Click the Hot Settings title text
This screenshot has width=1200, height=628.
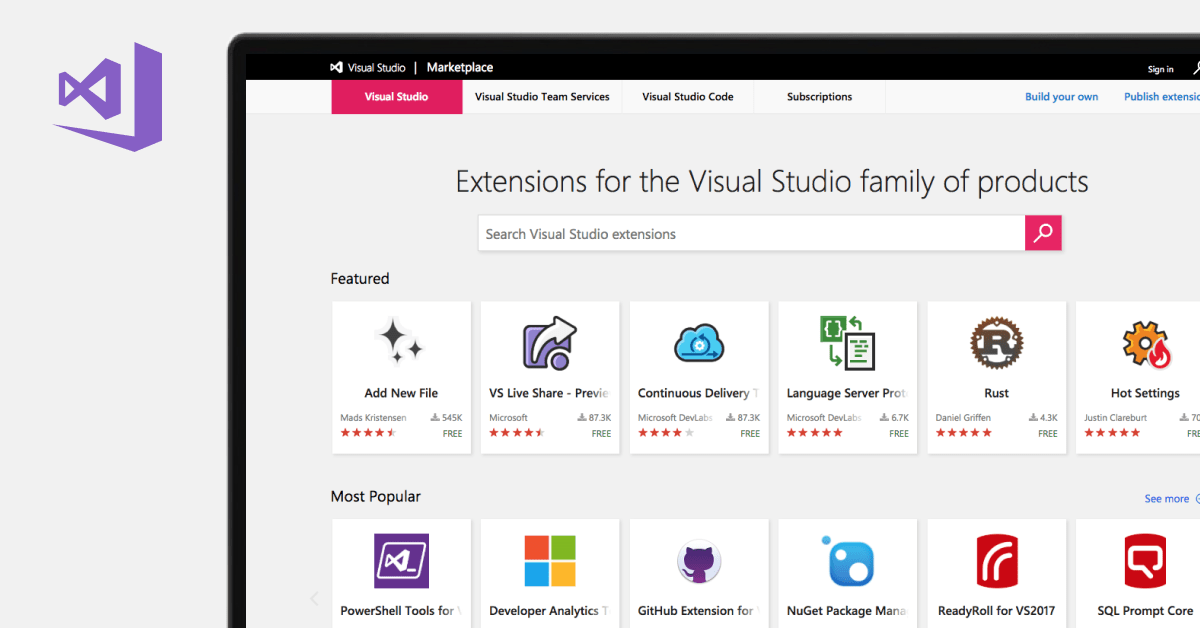coord(1145,393)
